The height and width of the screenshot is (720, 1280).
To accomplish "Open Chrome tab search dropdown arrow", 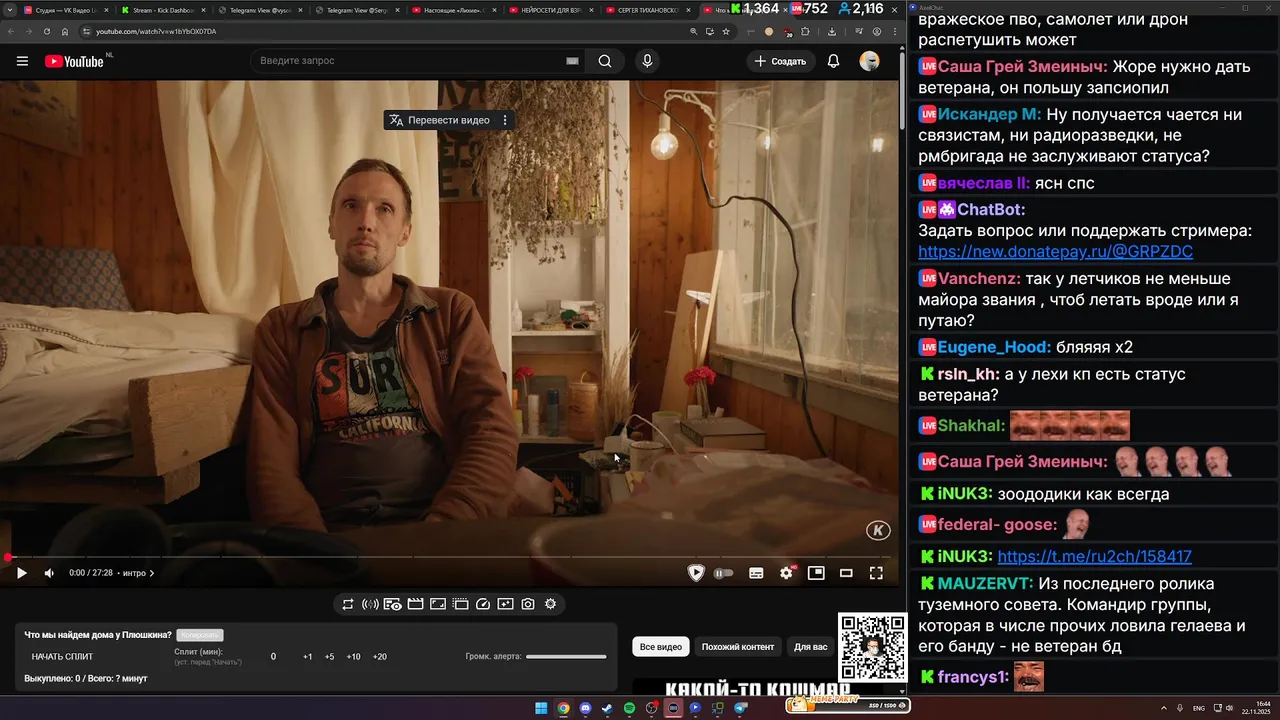I will 9,10.
